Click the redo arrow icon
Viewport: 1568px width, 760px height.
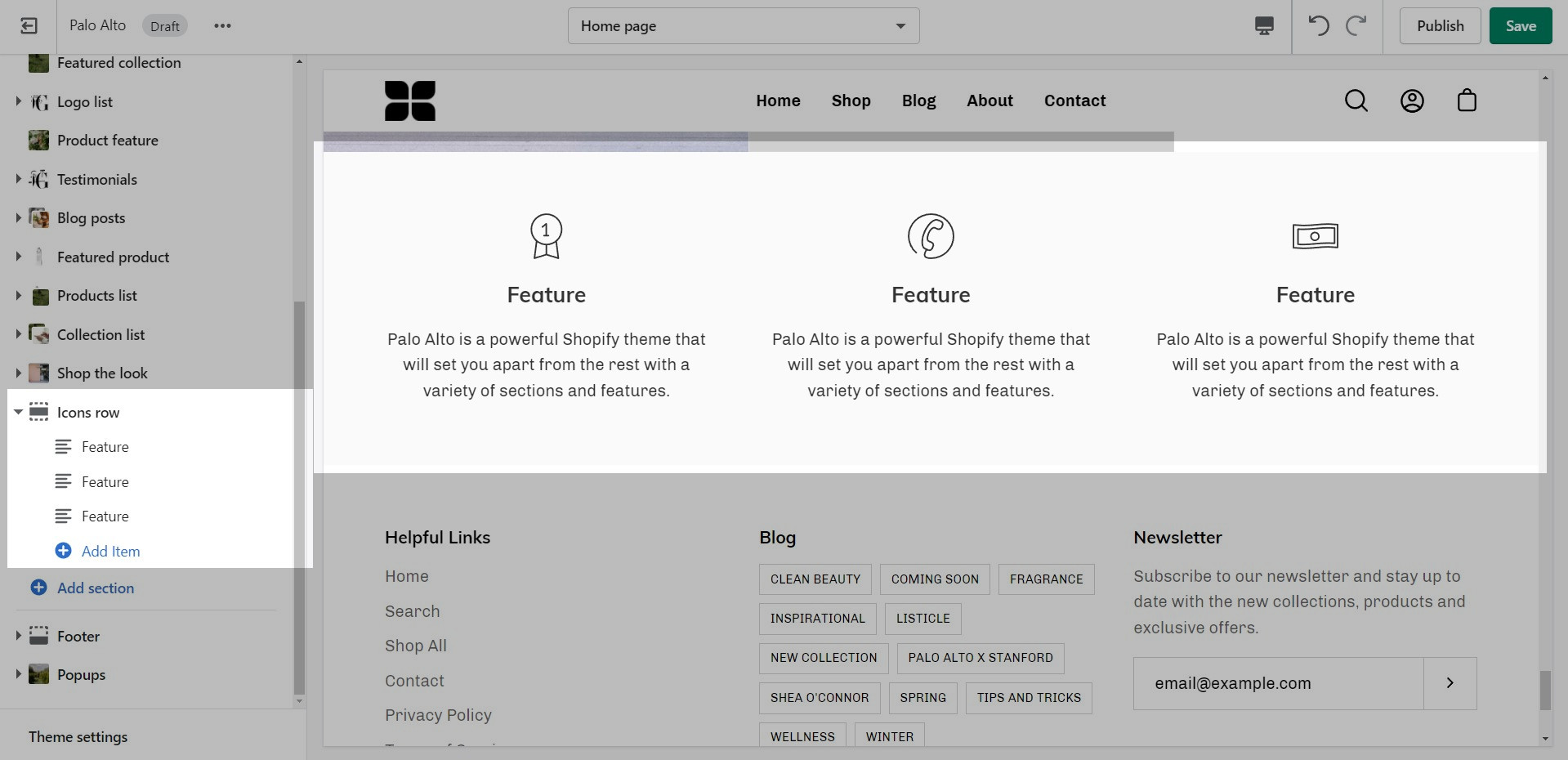coord(1356,26)
